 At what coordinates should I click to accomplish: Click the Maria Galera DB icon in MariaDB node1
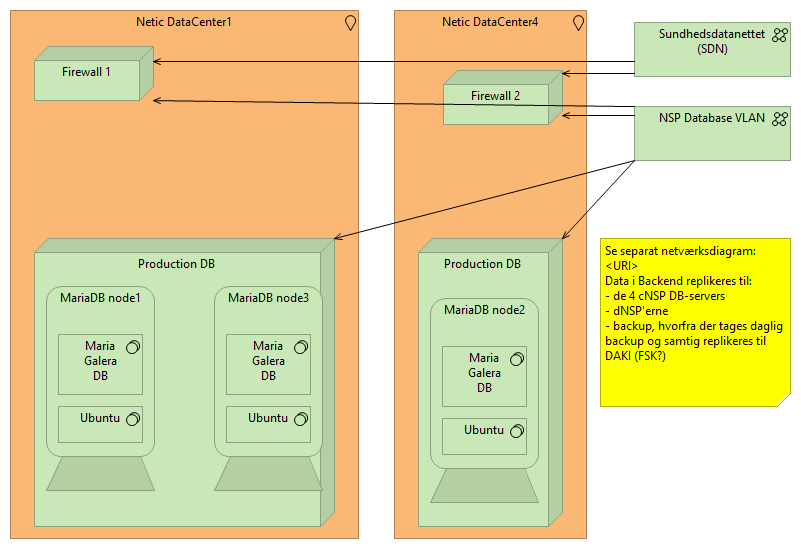coord(132,347)
